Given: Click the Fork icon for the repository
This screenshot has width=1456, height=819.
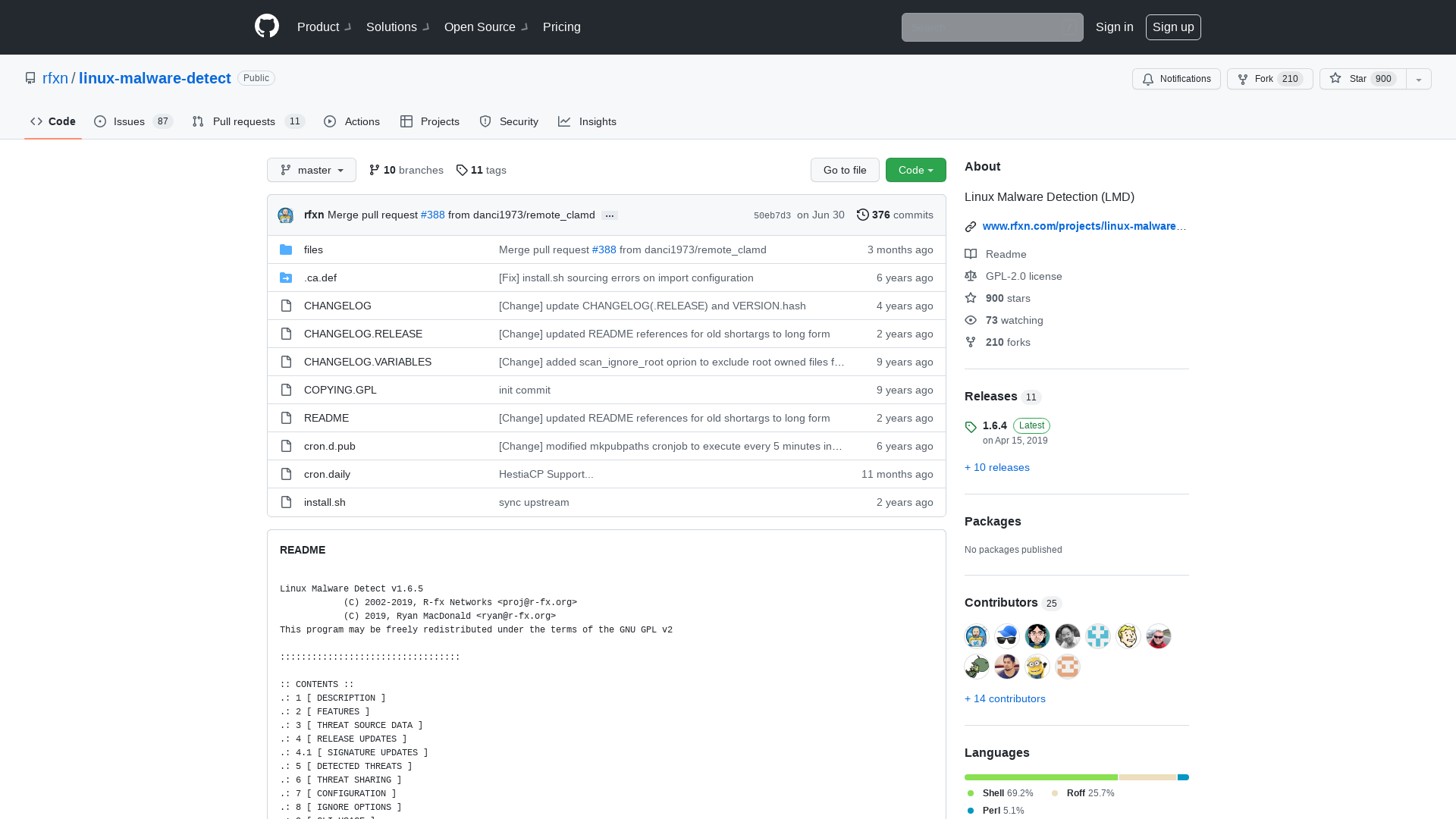Looking at the screenshot, I should [x=1243, y=79].
